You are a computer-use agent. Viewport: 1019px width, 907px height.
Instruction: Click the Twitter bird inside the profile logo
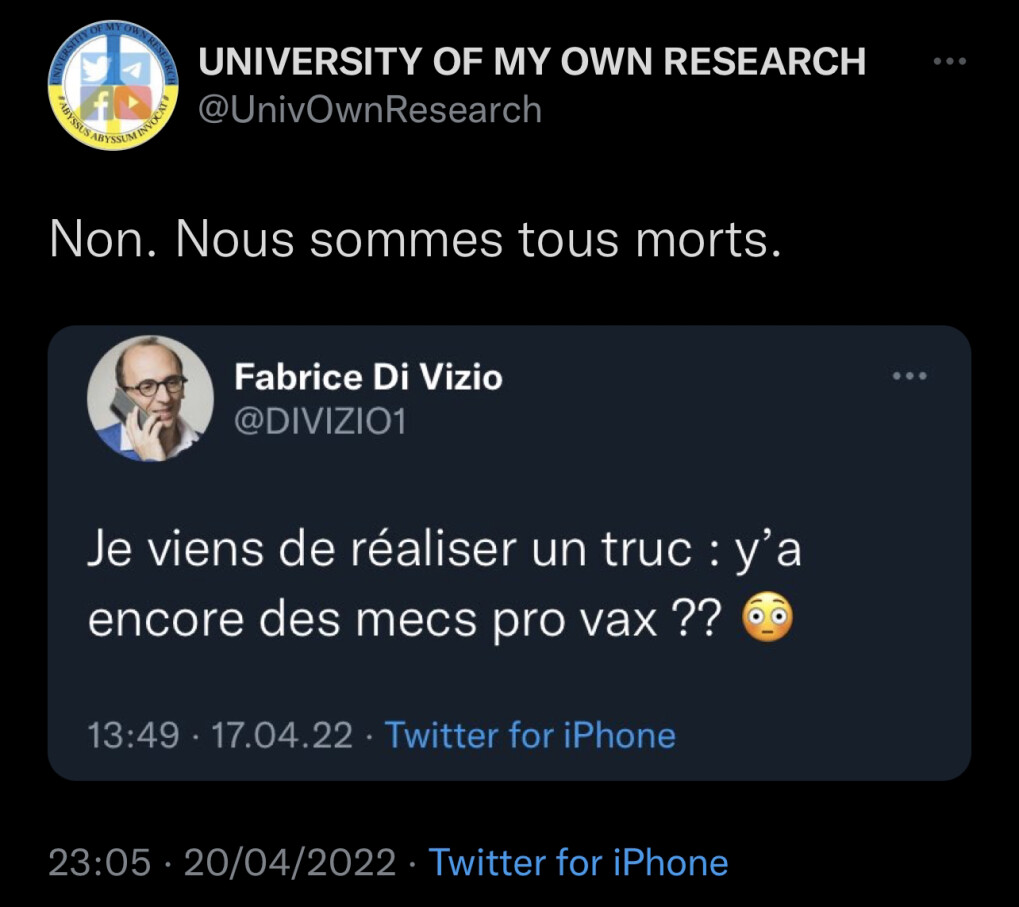(x=95, y=68)
